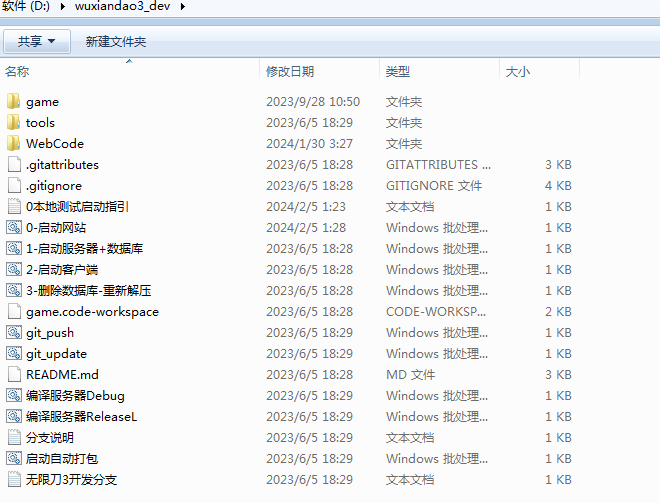Click the .gitignore file icon
The width and height of the screenshot is (660, 503).
tap(13, 185)
